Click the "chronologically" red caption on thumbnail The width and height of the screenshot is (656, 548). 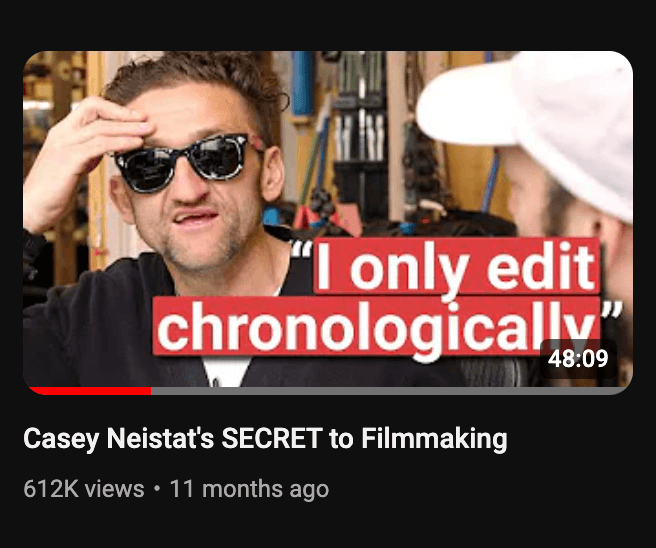(377, 327)
